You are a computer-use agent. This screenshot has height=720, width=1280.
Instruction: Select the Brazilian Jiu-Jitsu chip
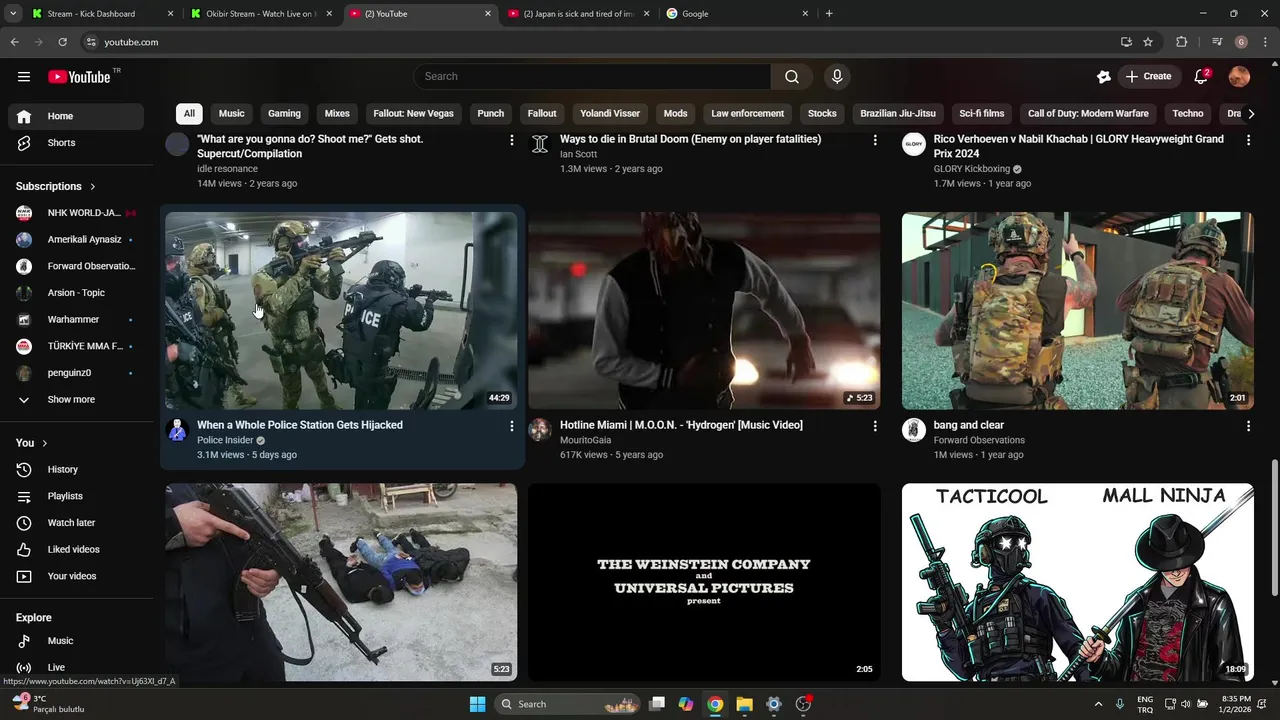coord(898,113)
